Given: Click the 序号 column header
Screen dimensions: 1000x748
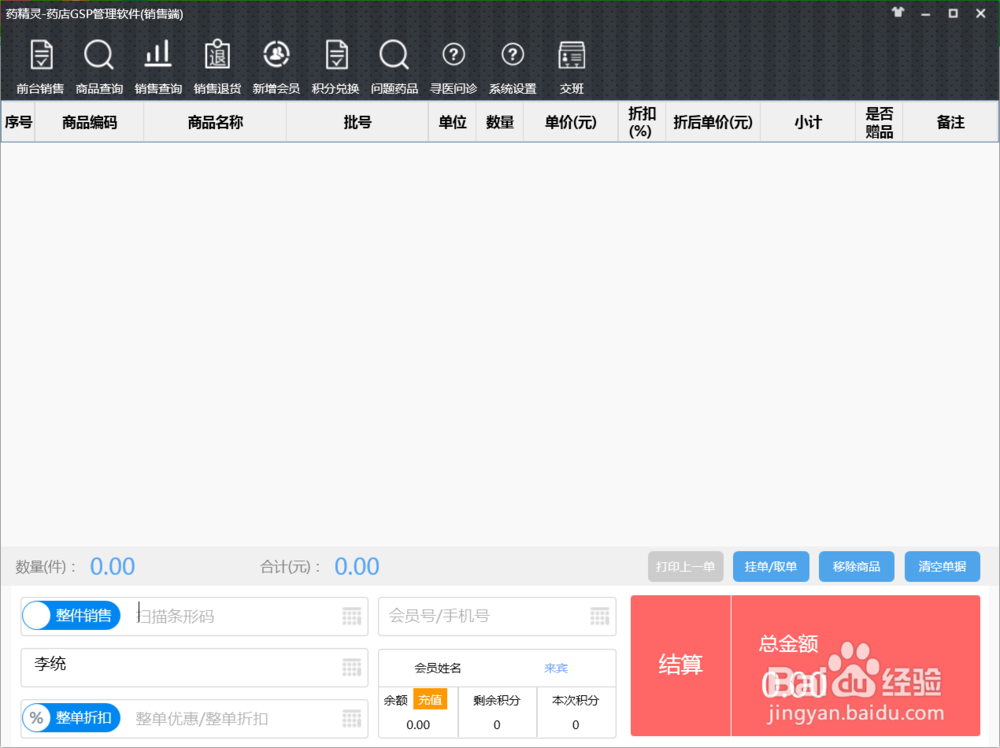Looking at the screenshot, I should point(18,122).
